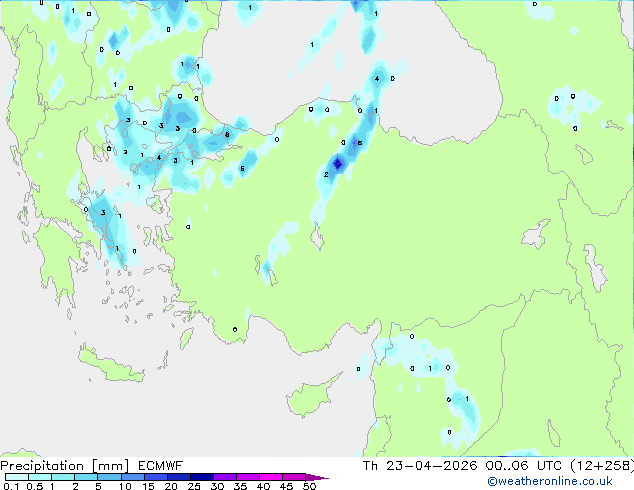The image size is (634, 490).
Task: Click the 35–40 mm legend color swatch
Action: [x=247, y=477]
